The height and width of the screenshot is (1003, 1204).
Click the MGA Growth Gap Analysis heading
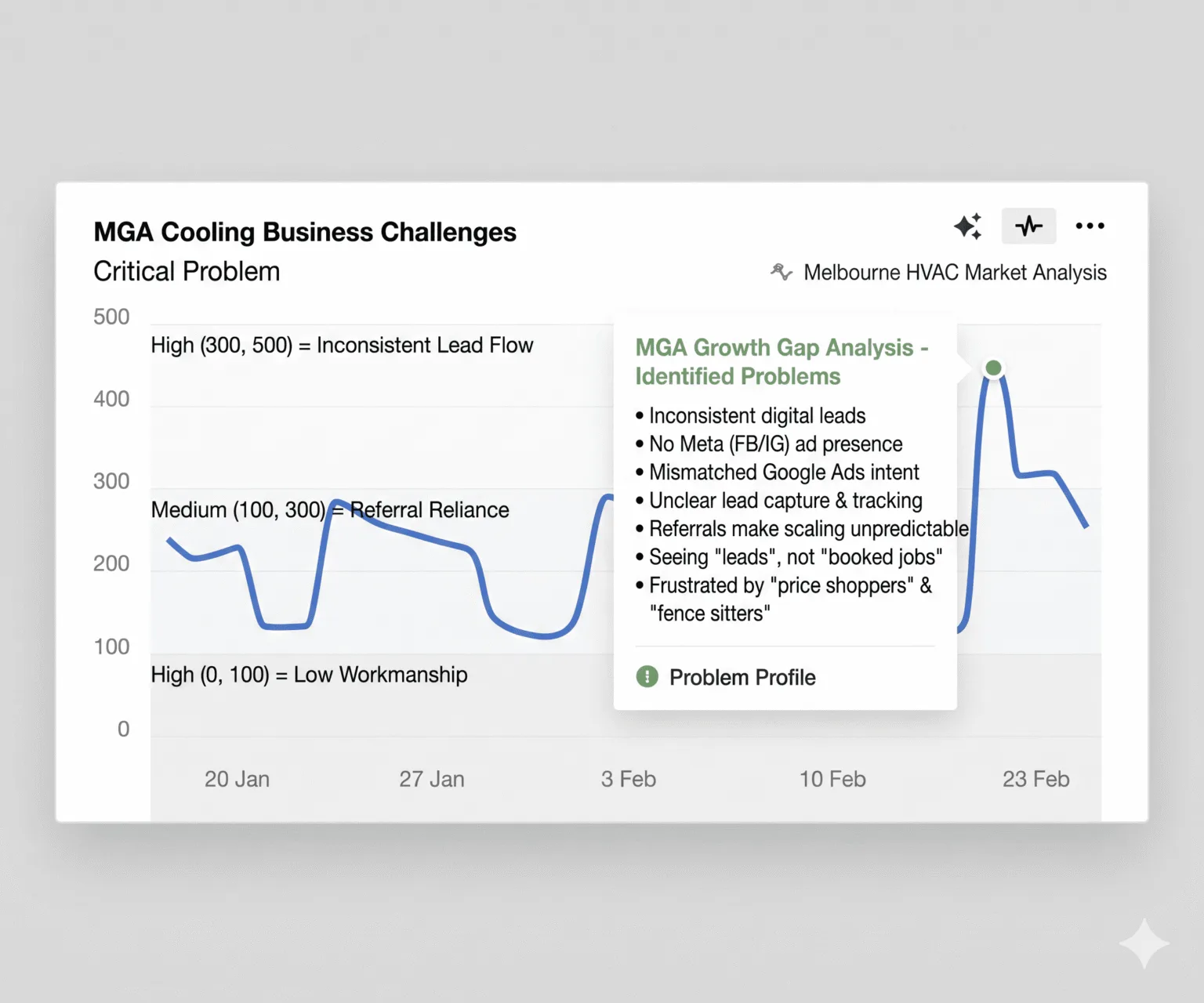(782, 361)
